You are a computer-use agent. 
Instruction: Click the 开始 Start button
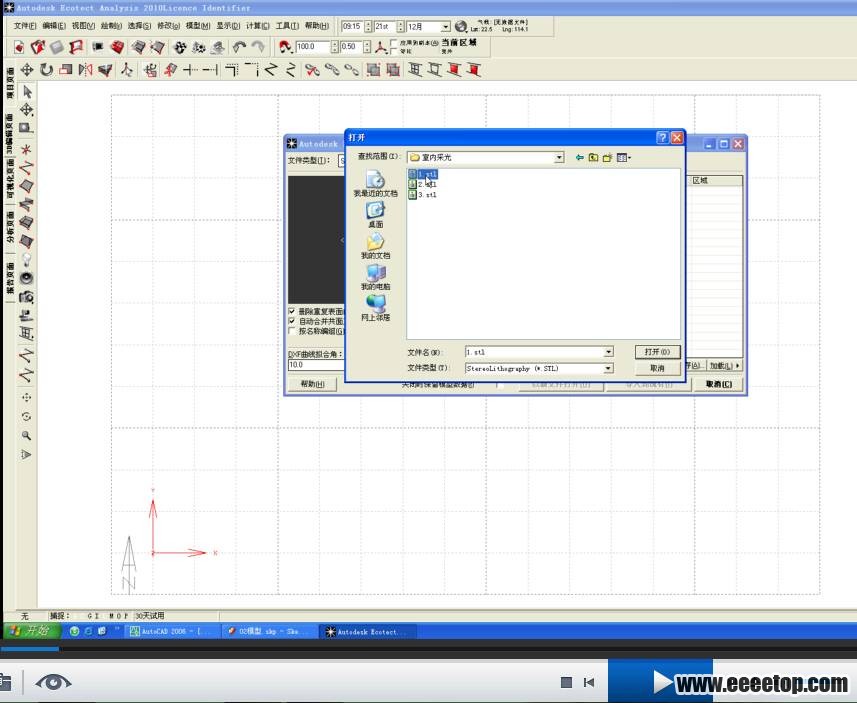pos(29,631)
